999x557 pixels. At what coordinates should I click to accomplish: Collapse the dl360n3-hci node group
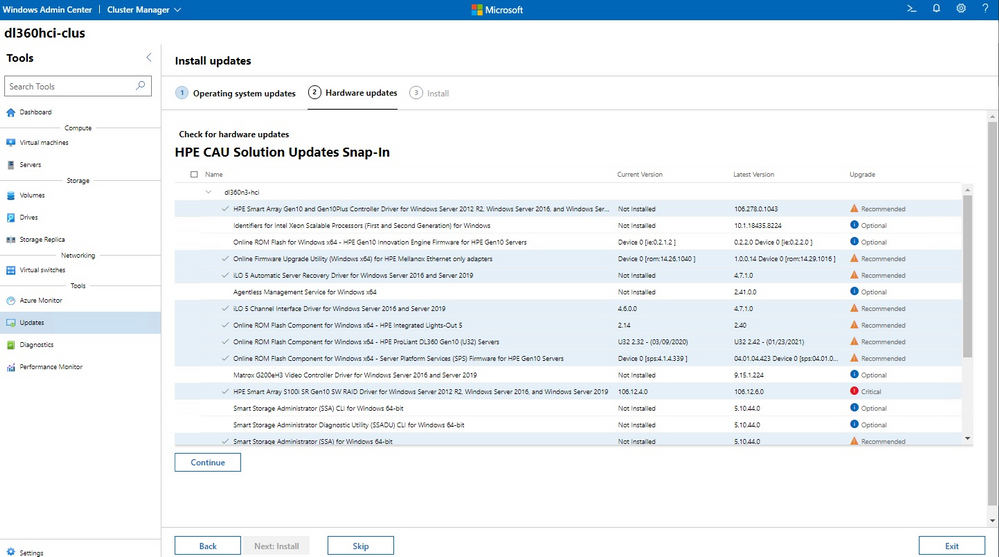coord(209,191)
